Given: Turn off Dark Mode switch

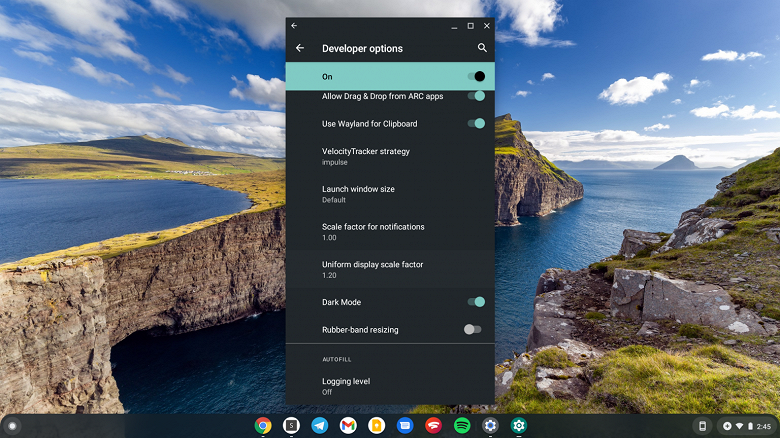Looking at the screenshot, I should 476,302.
